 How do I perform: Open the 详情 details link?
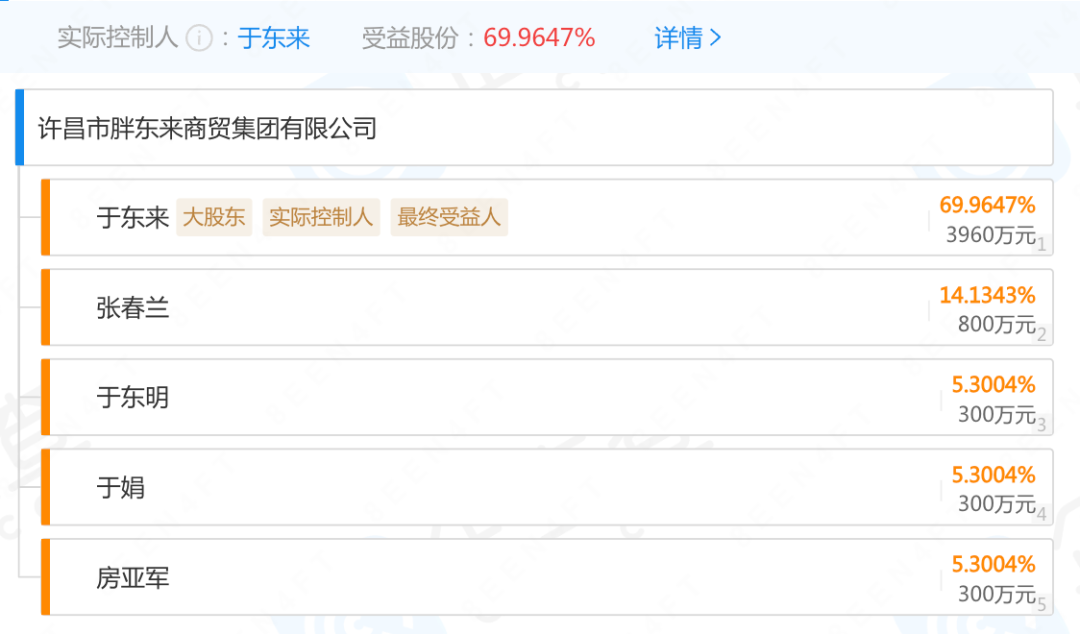pos(687,38)
